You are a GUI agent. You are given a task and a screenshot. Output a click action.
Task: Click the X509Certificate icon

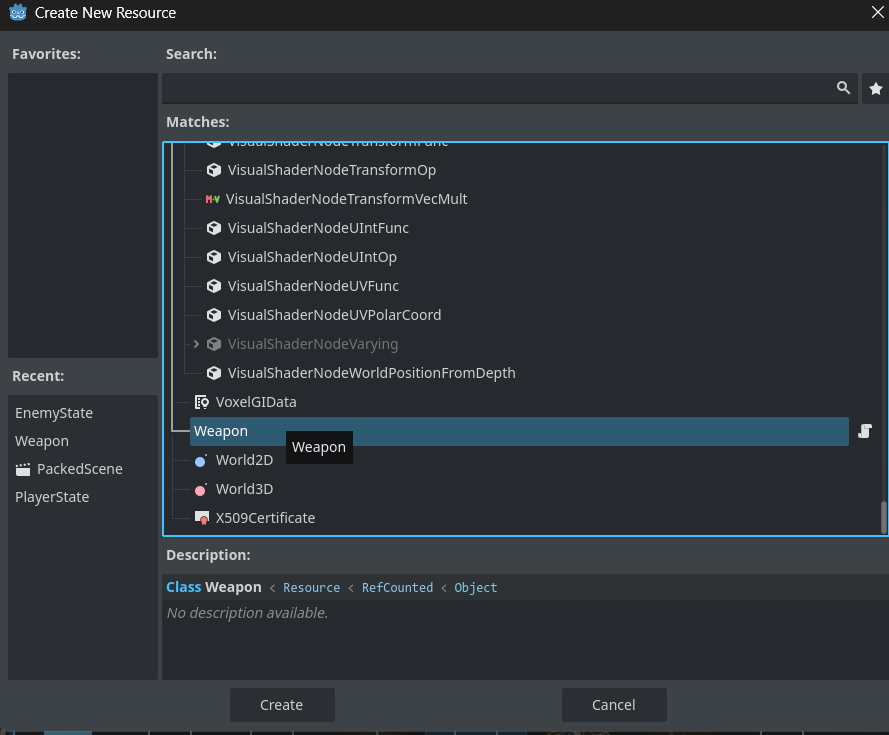pyautogui.click(x=202, y=518)
